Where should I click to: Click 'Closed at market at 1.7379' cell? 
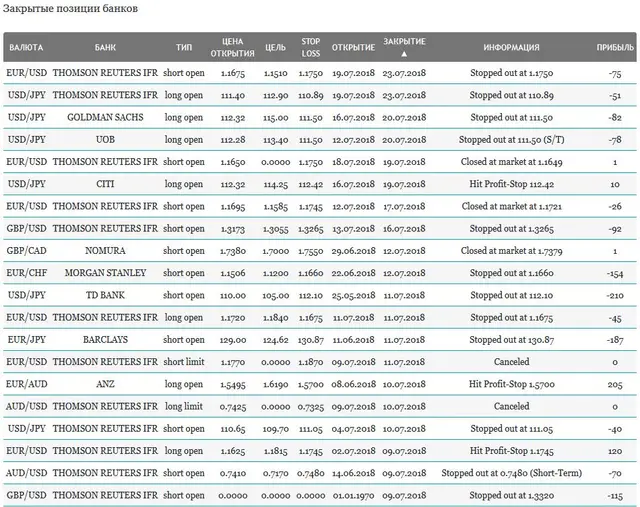click(x=511, y=251)
